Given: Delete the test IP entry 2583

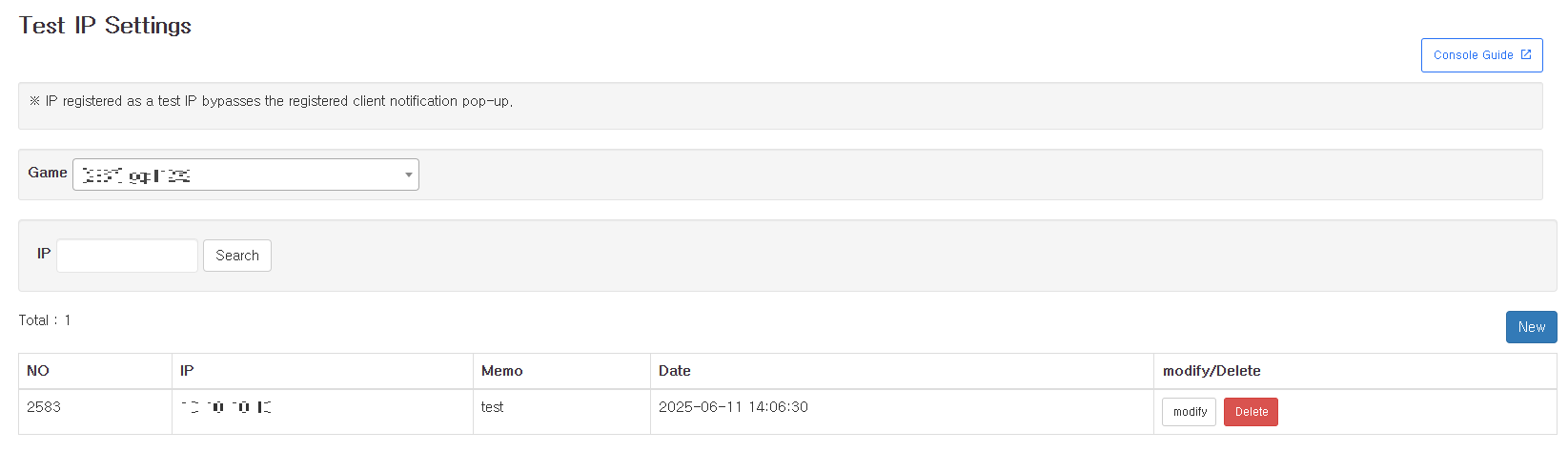Looking at the screenshot, I should [1251, 412].
